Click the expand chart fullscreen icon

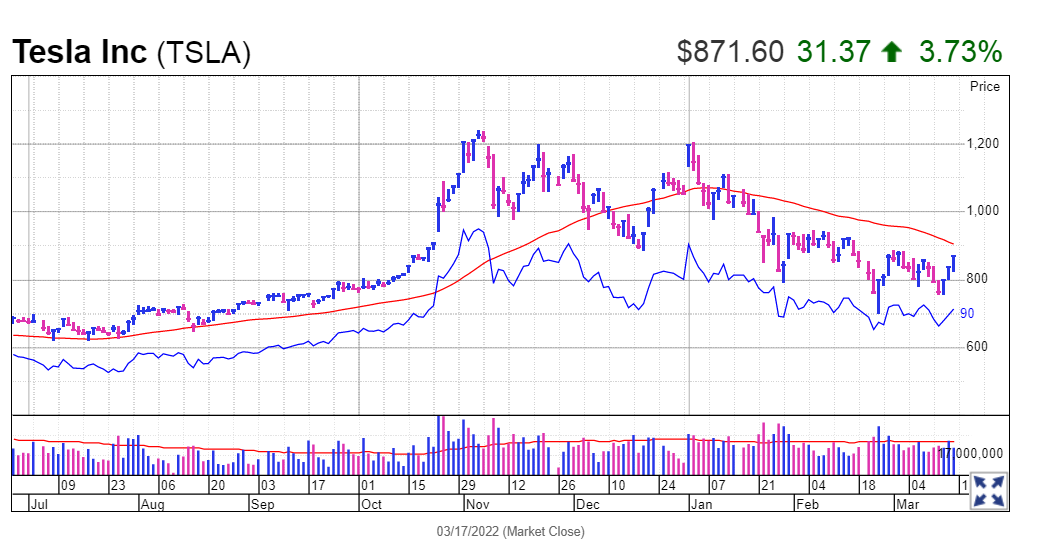pos(989,491)
